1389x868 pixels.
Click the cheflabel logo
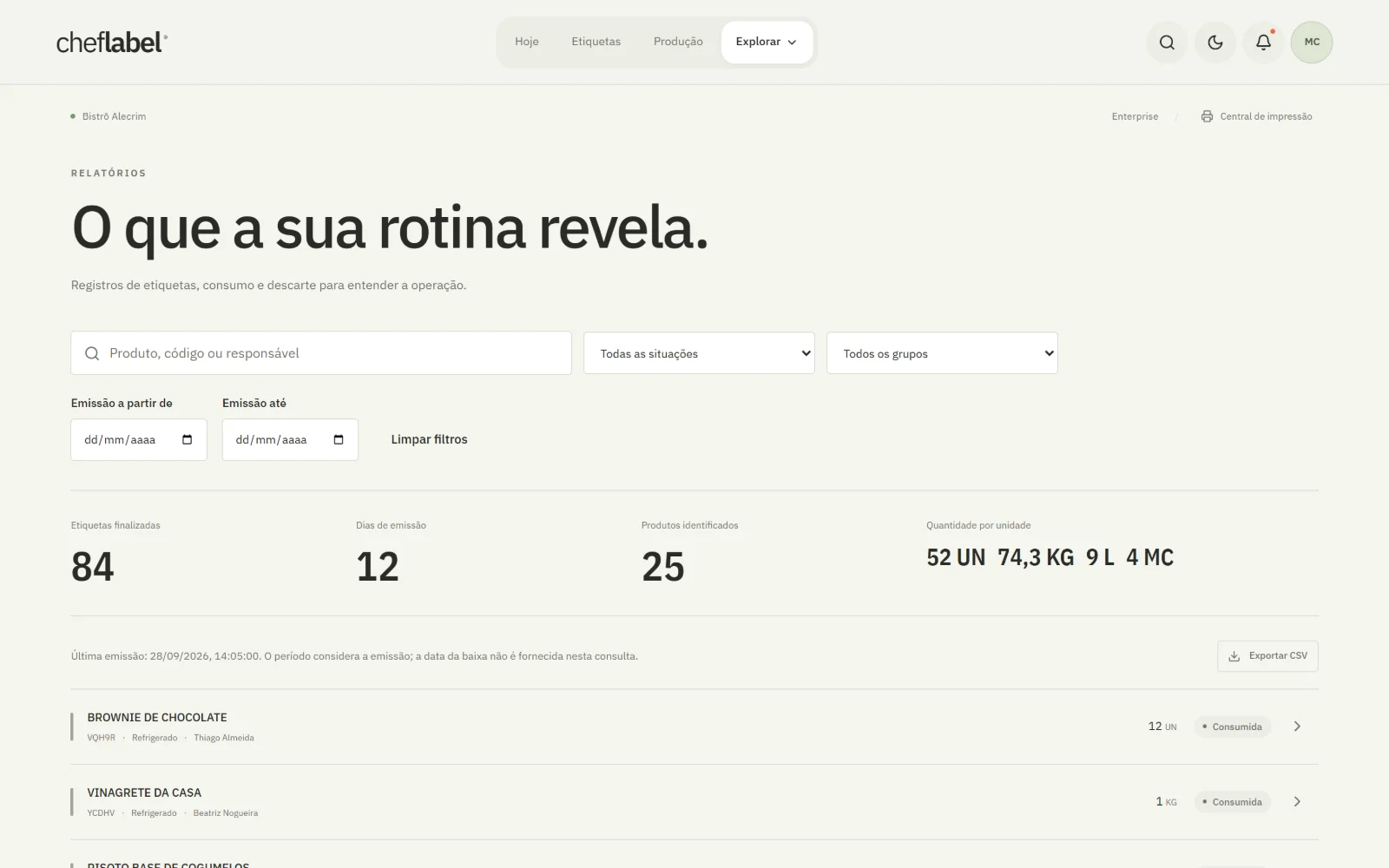(112, 43)
